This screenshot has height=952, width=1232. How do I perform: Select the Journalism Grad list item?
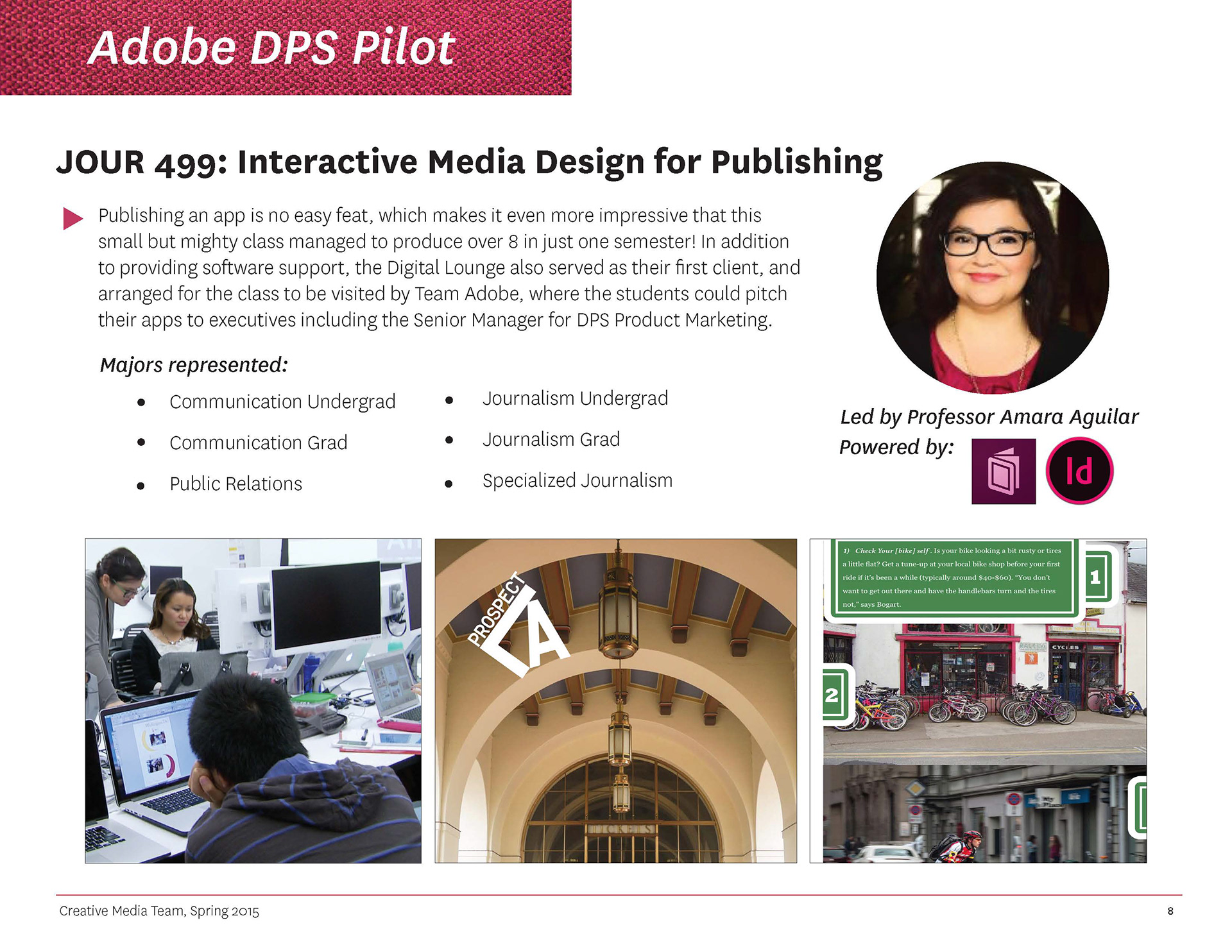pyautogui.click(x=551, y=439)
